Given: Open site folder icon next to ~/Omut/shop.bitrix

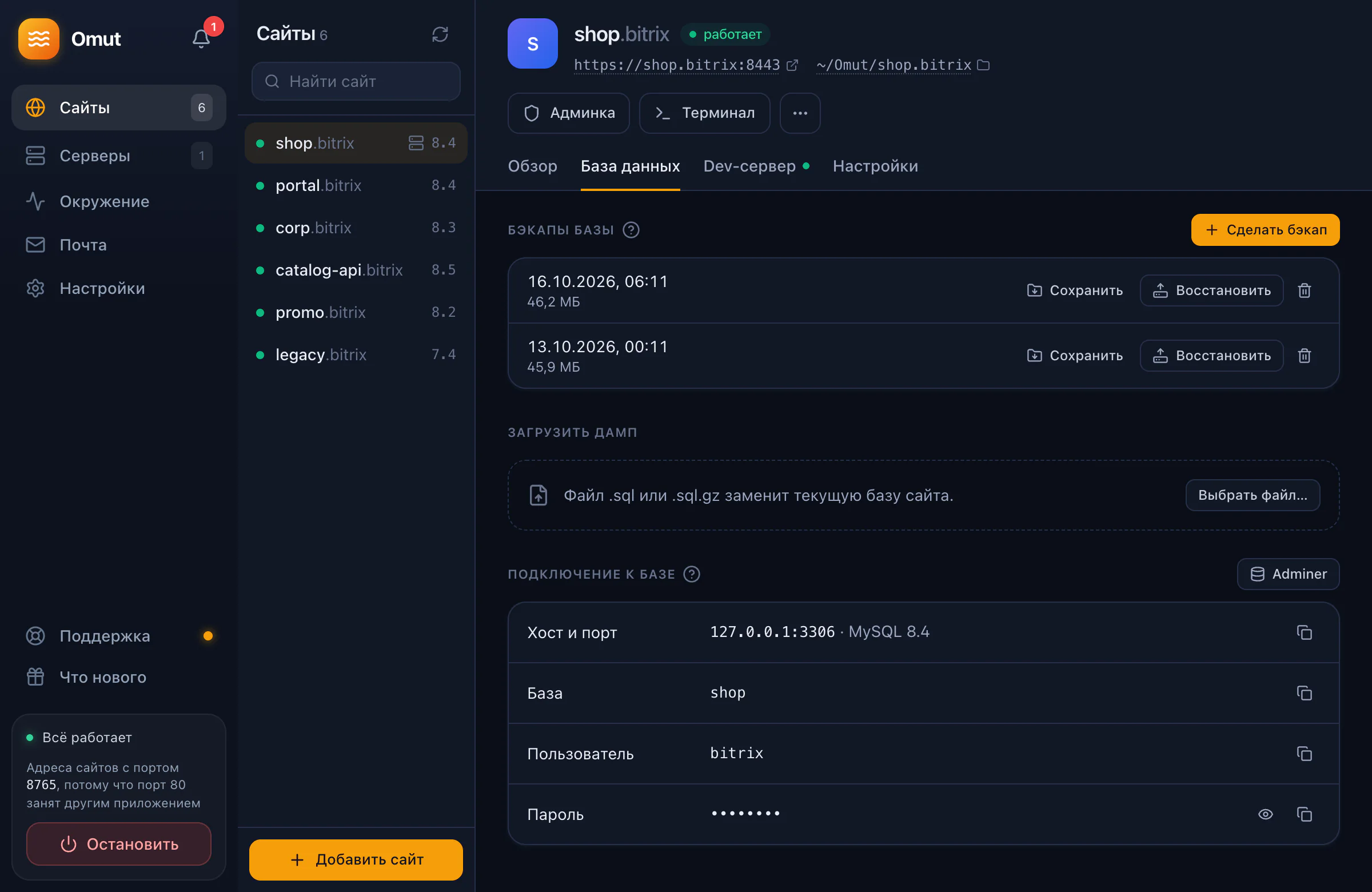Looking at the screenshot, I should pyautogui.click(x=983, y=65).
